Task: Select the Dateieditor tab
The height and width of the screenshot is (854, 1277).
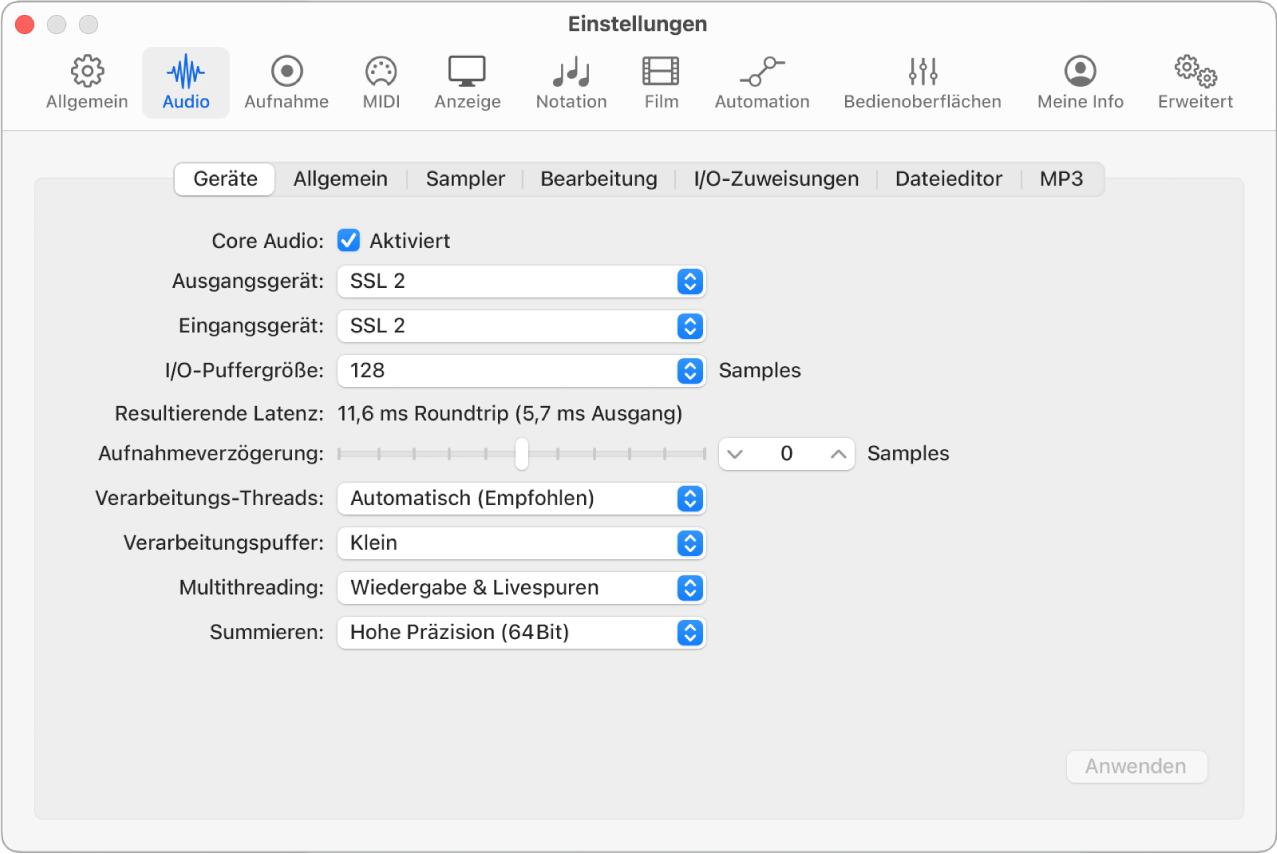Action: [947, 178]
